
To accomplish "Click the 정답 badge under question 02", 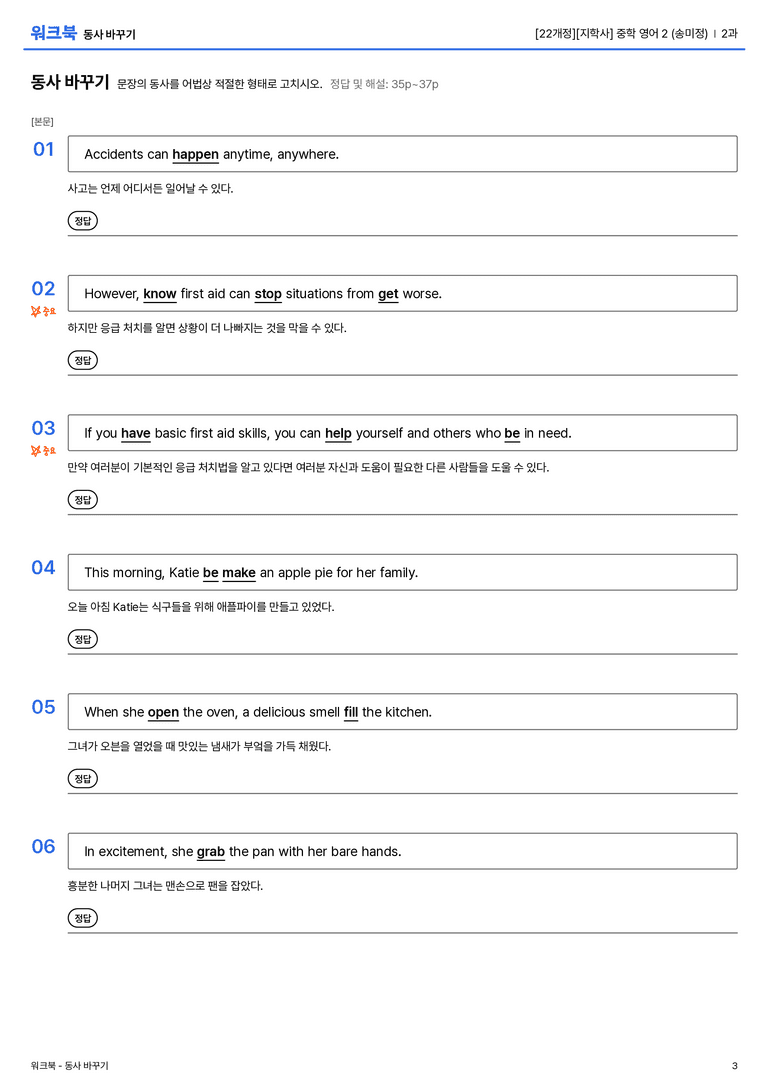I will click(x=82, y=360).
